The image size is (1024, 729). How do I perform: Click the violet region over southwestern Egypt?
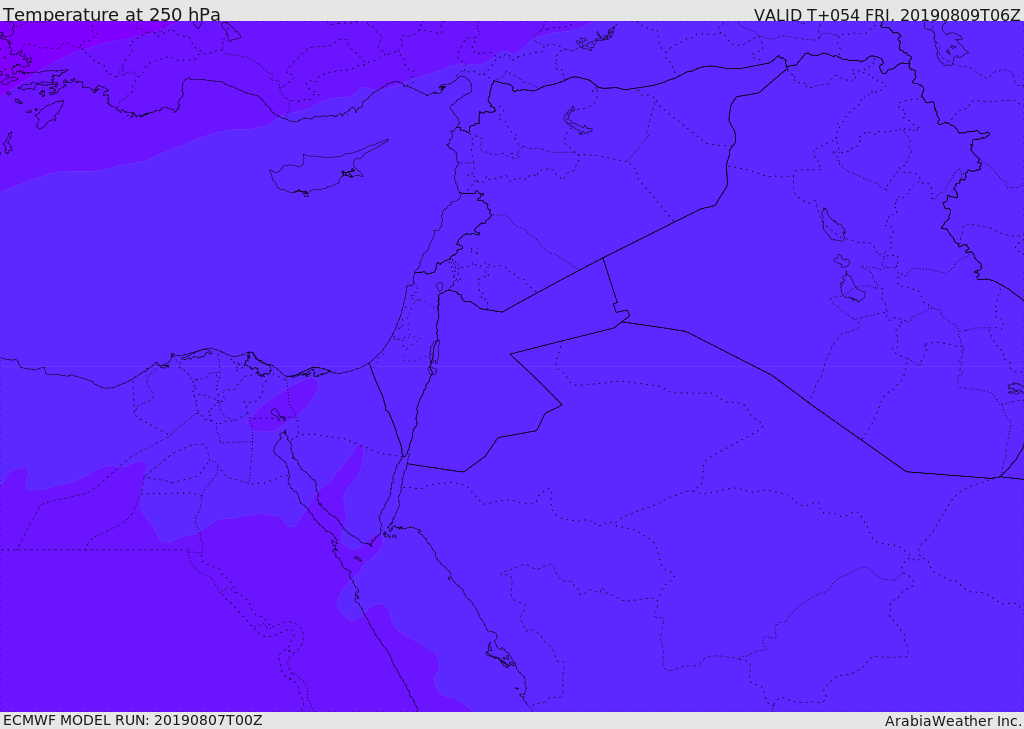tap(98, 621)
